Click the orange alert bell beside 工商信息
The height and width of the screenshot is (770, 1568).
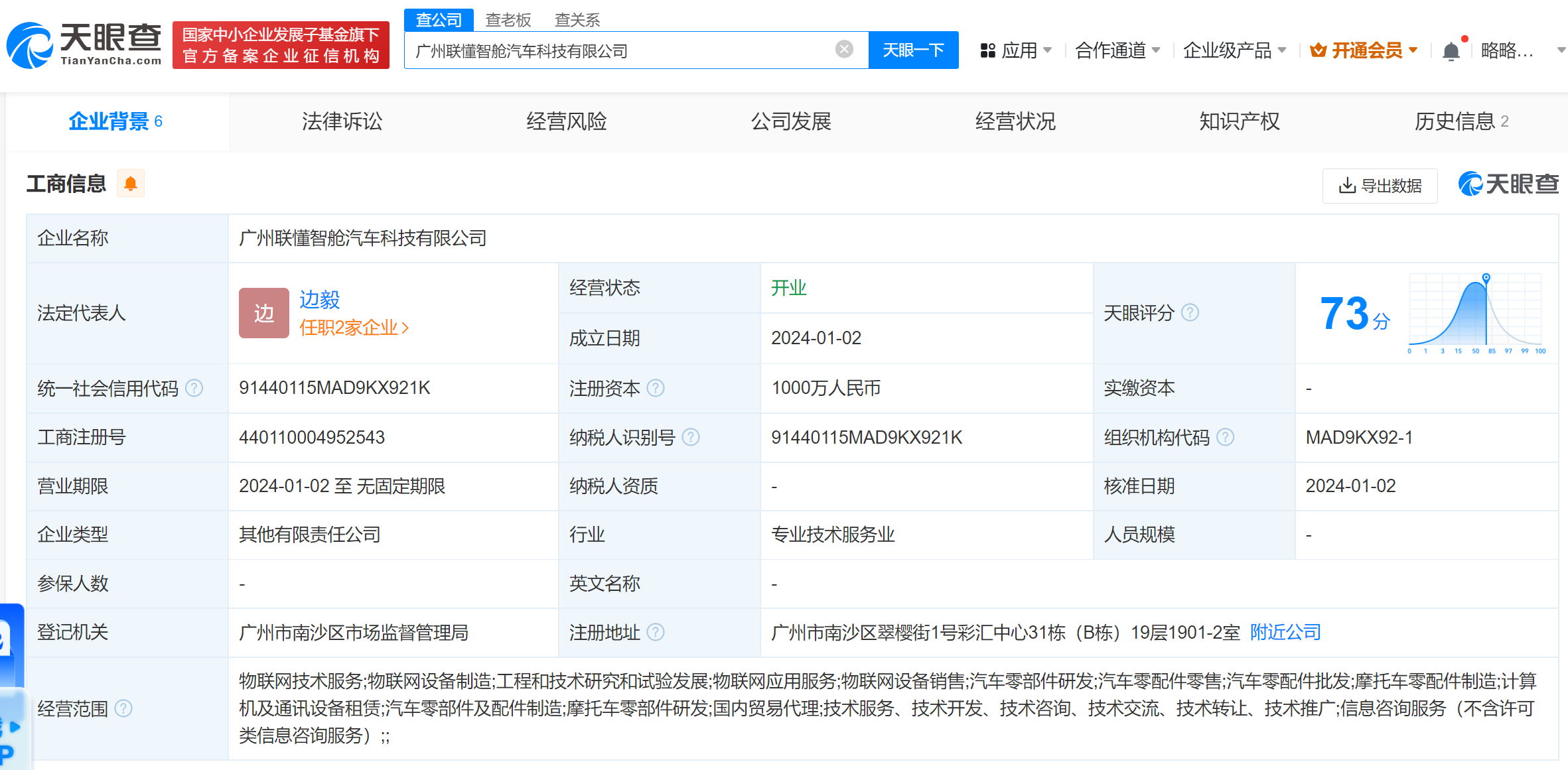pos(131,184)
